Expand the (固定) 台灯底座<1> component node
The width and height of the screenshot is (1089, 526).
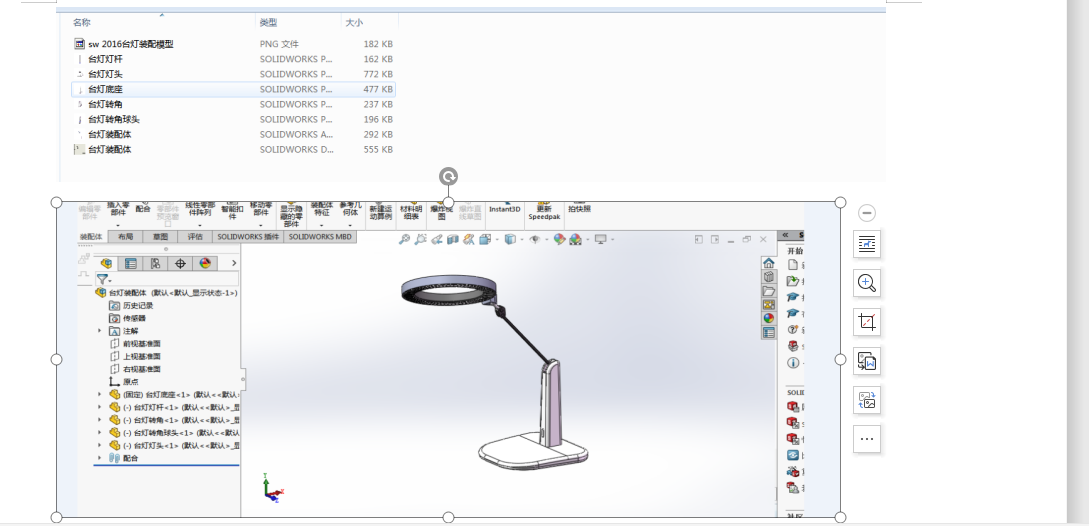pyautogui.click(x=100, y=394)
